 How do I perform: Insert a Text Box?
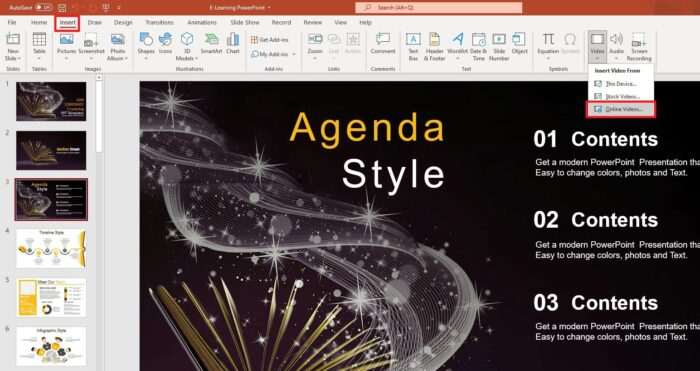click(413, 46)
